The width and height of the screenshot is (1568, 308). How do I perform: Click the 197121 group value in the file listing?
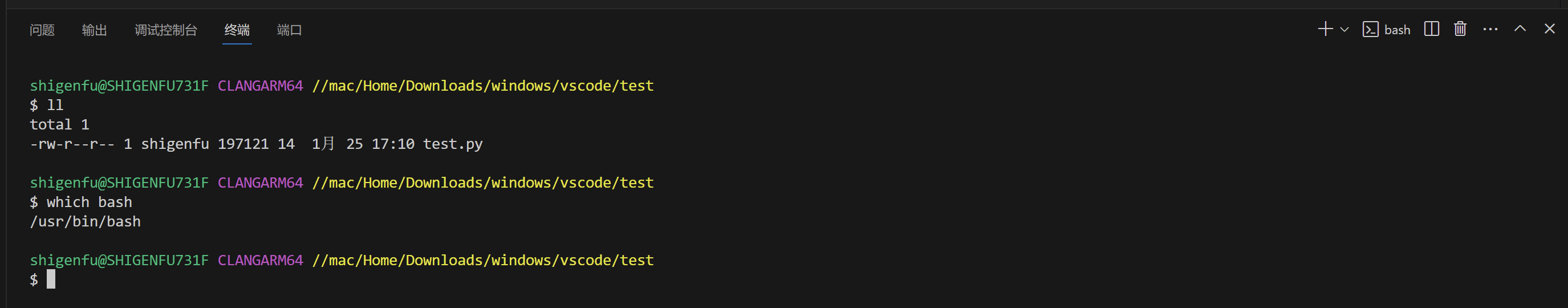point(243,144)
